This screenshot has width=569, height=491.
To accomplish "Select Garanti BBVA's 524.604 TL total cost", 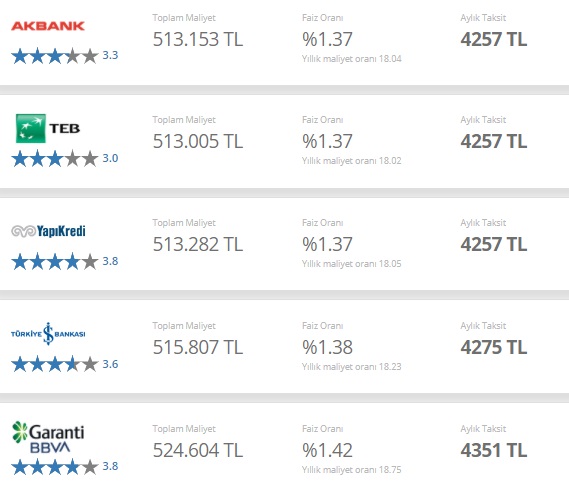I will (198, 450).
